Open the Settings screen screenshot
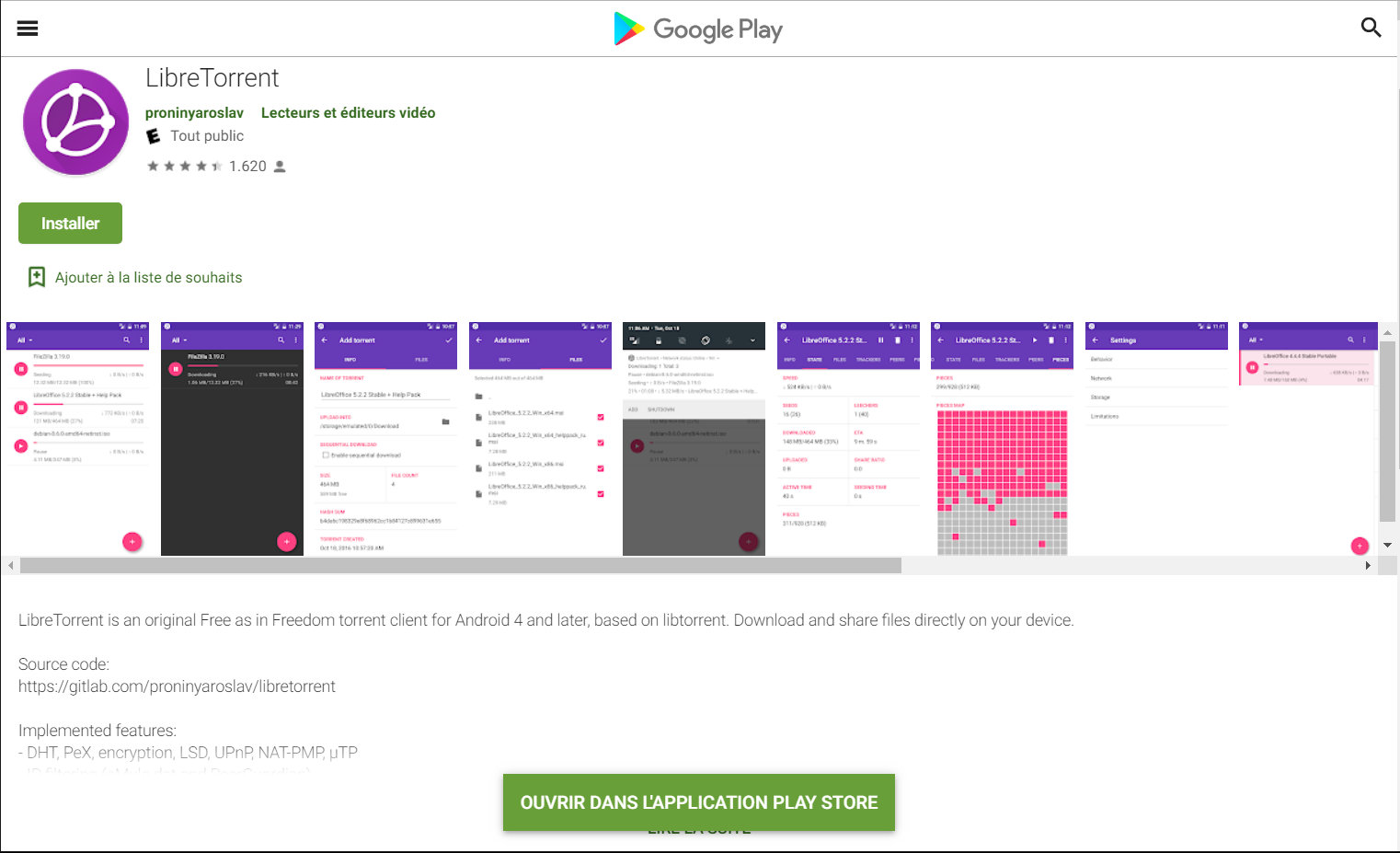The height and width of the screenshot is (853, 1400). (1156, 439)
